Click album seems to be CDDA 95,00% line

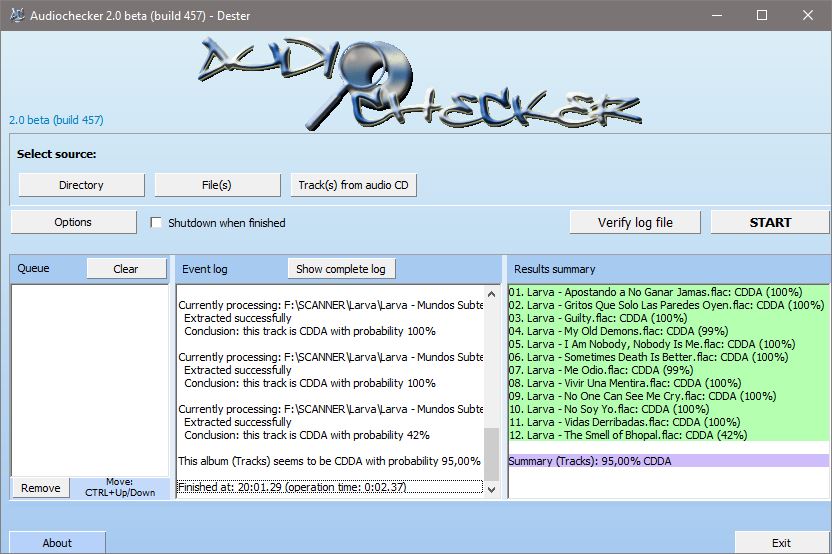330,461
